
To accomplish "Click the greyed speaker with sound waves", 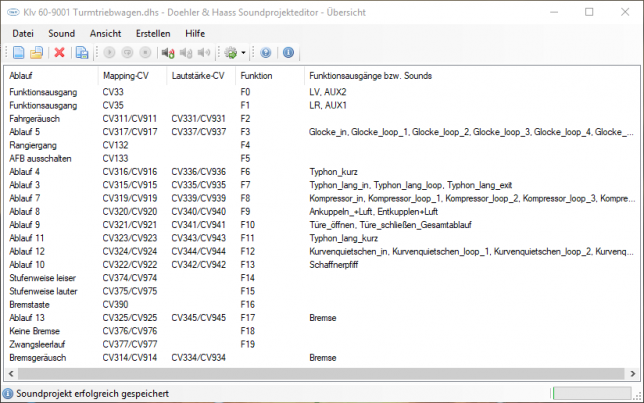I will [x=204, y=53].
